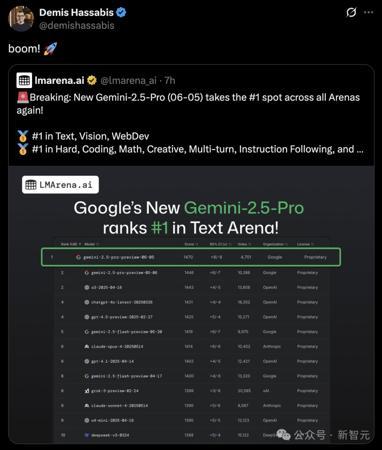
Task: Click the first medal emoji in quoted tweet
Action: pos(23,136)
